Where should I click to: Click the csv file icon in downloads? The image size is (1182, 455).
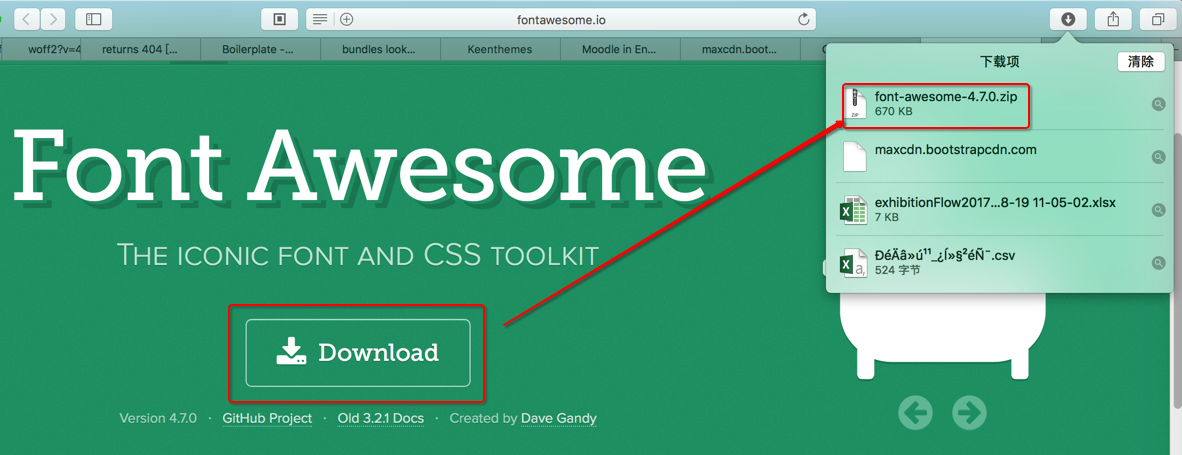[854, 263]
